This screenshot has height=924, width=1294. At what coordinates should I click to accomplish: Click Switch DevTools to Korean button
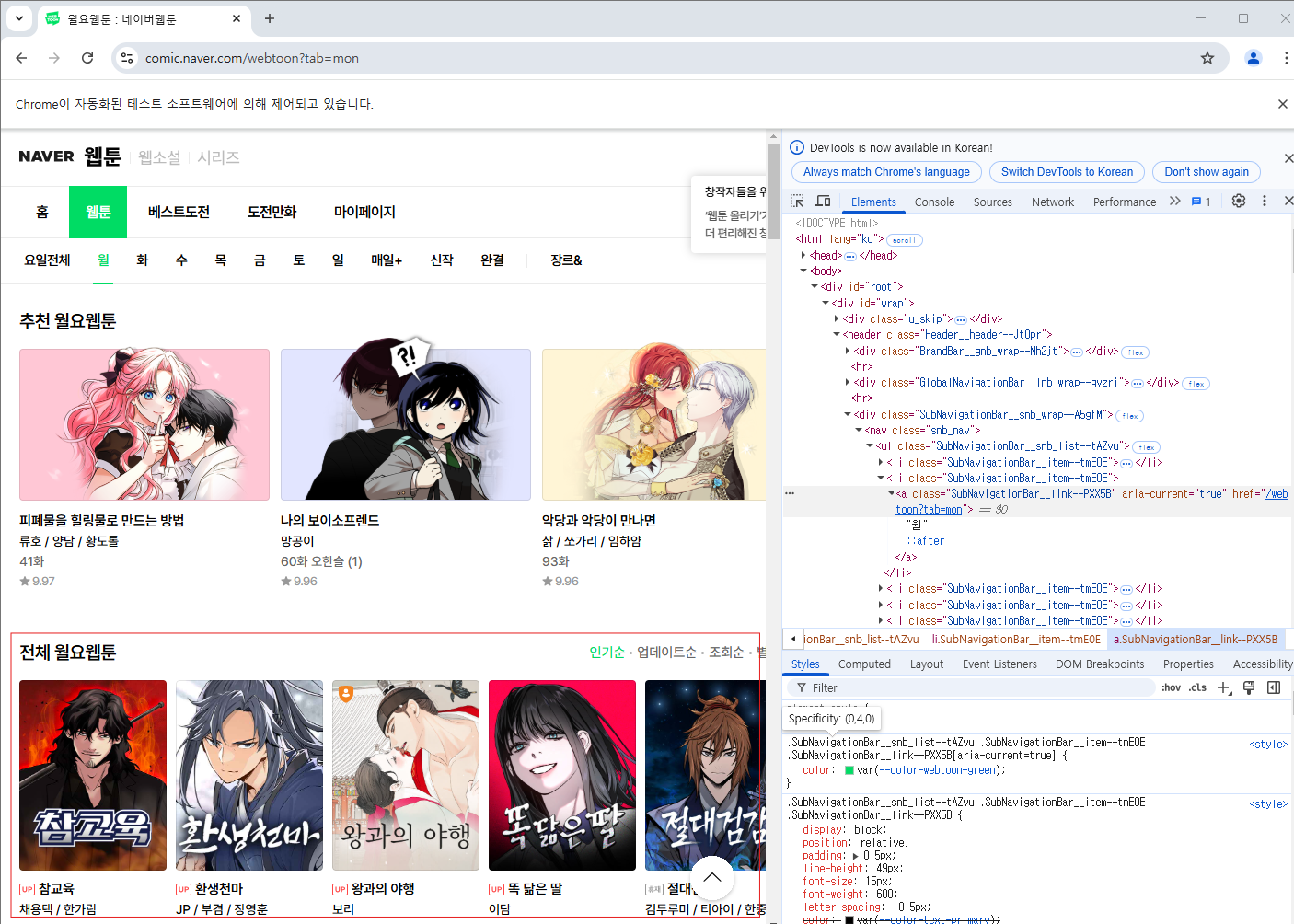1067,172
